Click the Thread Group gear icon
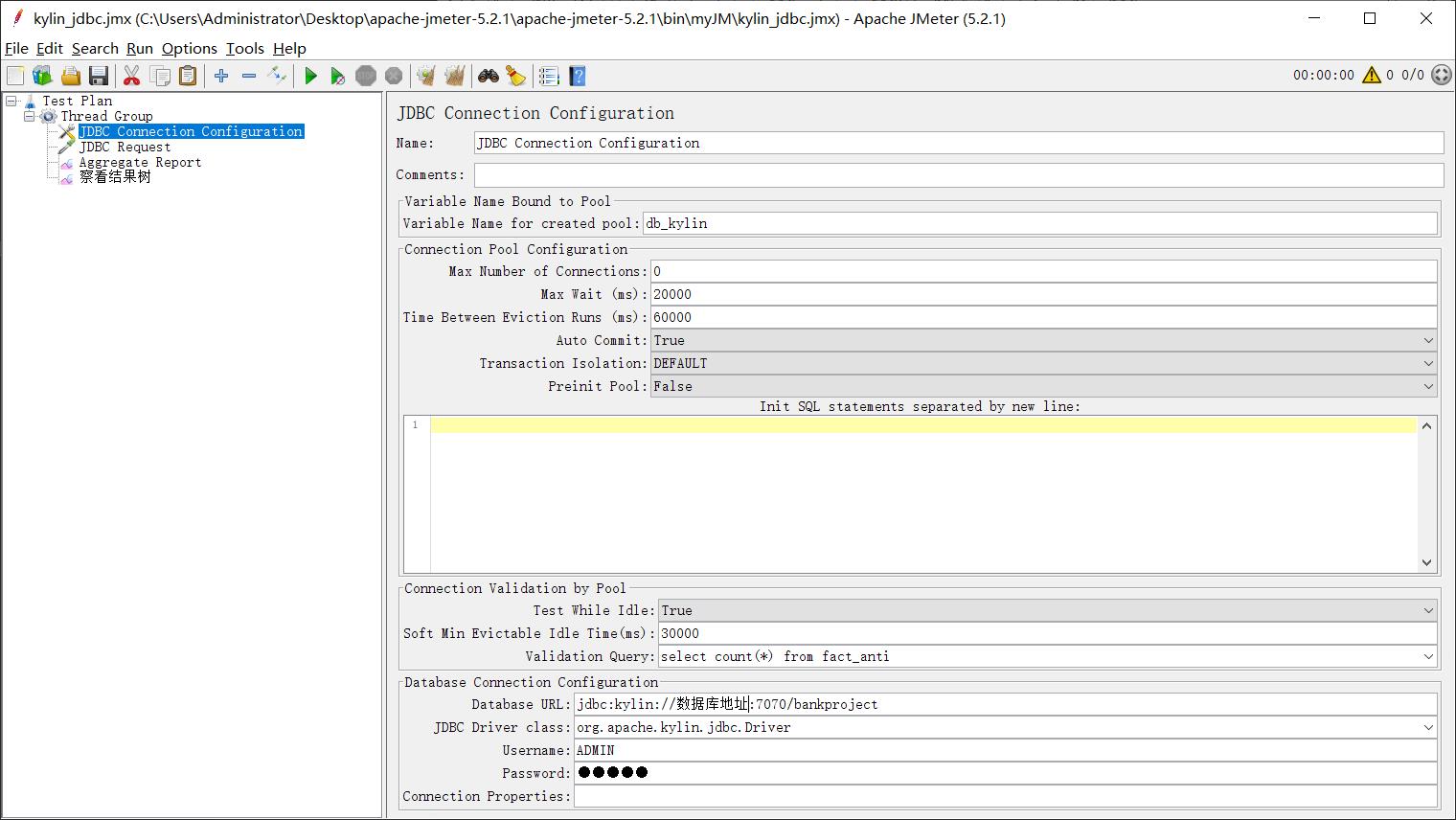Screen dimensions: 1456x820 click(x=49, y=116)
